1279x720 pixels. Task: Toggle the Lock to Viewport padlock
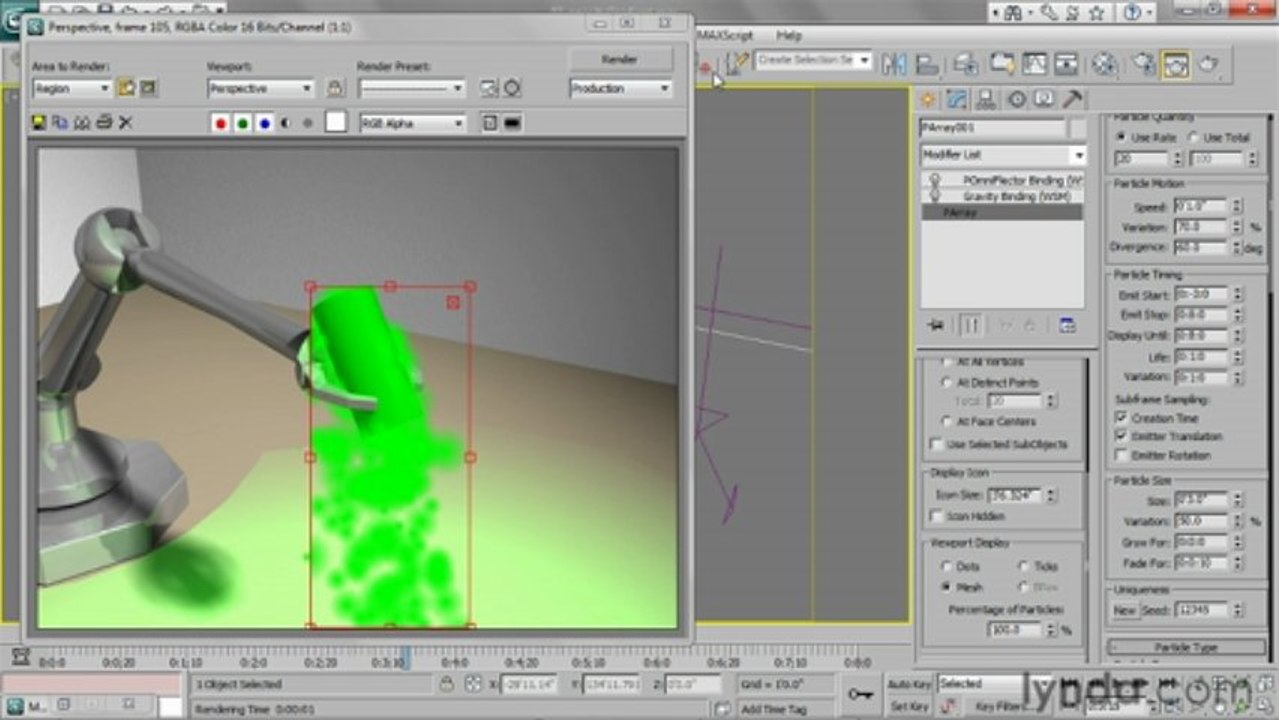point(335,88)
